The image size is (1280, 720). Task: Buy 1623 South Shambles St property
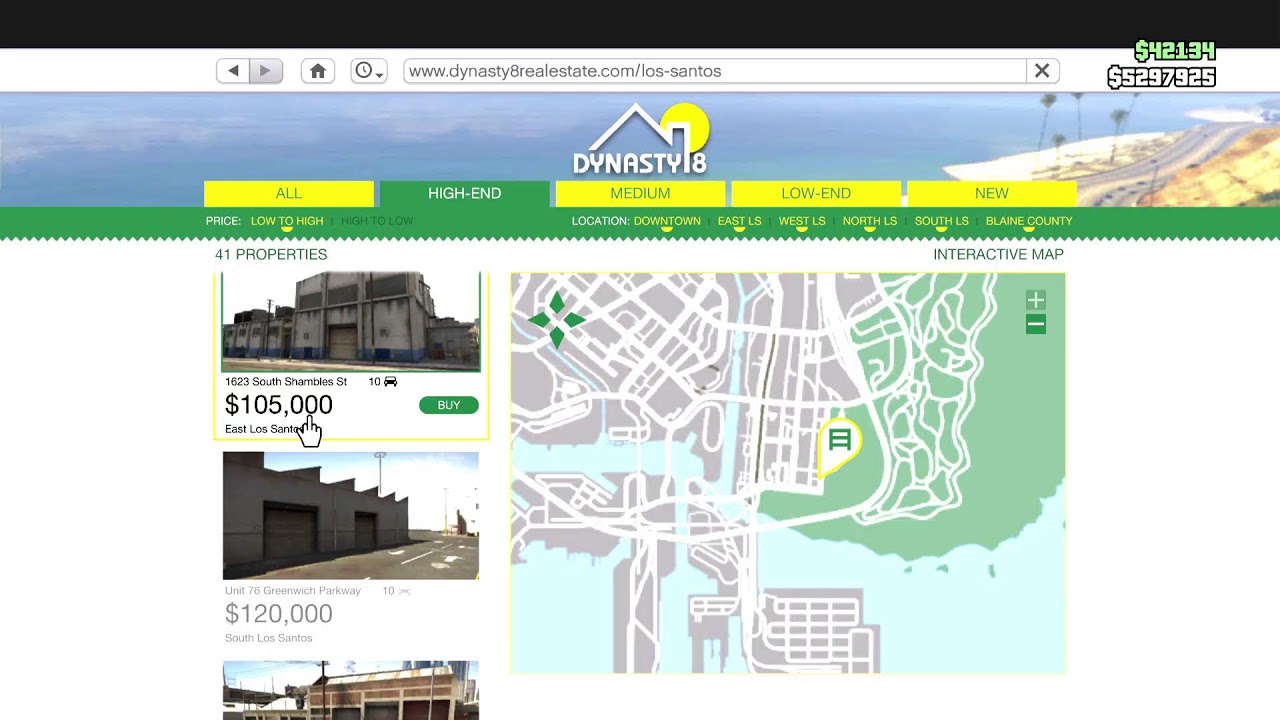pos(449,405)
